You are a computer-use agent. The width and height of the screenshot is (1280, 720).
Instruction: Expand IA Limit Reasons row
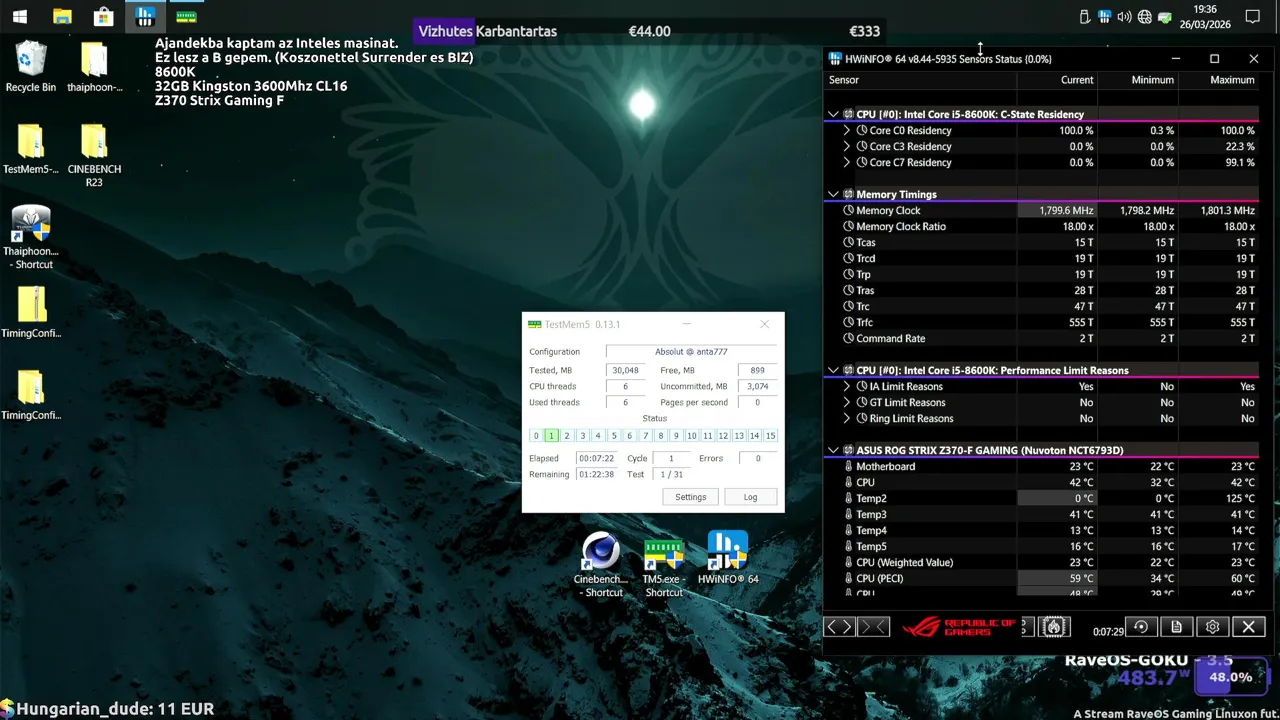(x=847, y=386)
